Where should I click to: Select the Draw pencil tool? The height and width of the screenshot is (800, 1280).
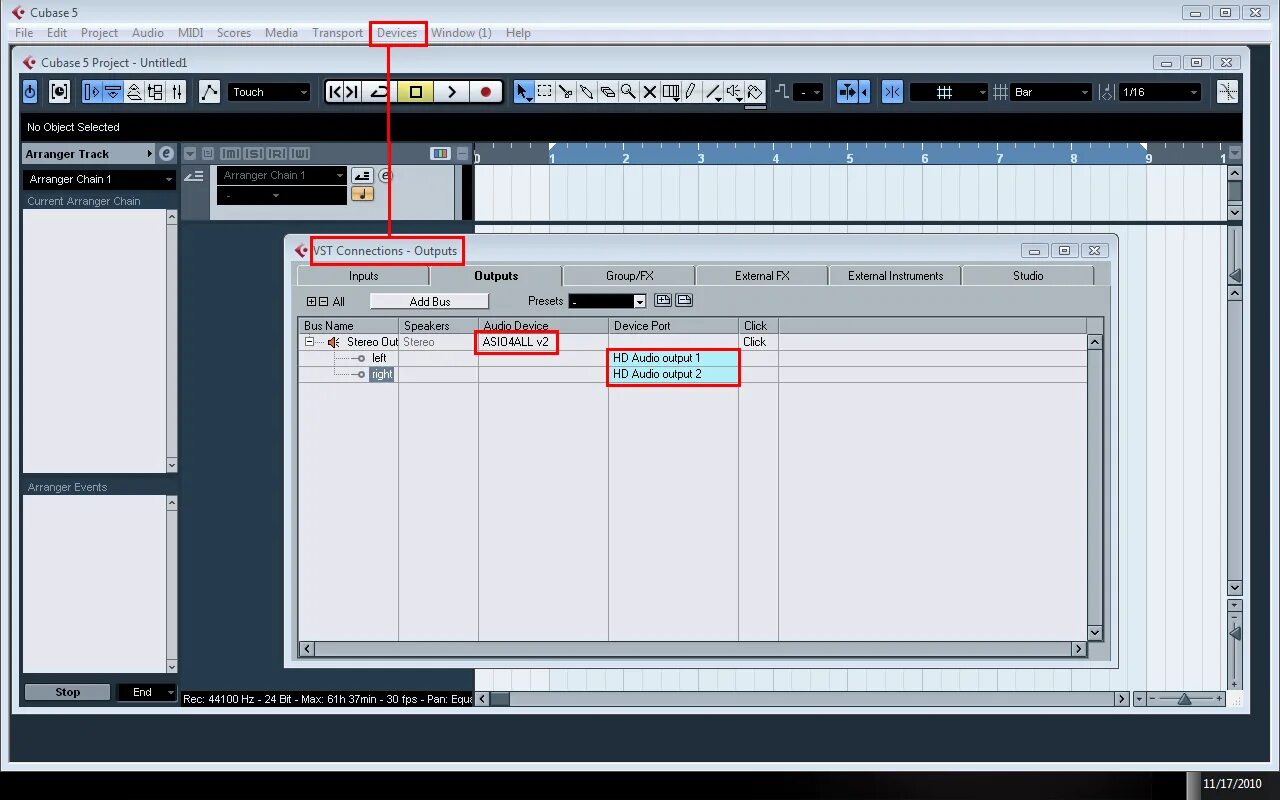click(x=691, y=92)
